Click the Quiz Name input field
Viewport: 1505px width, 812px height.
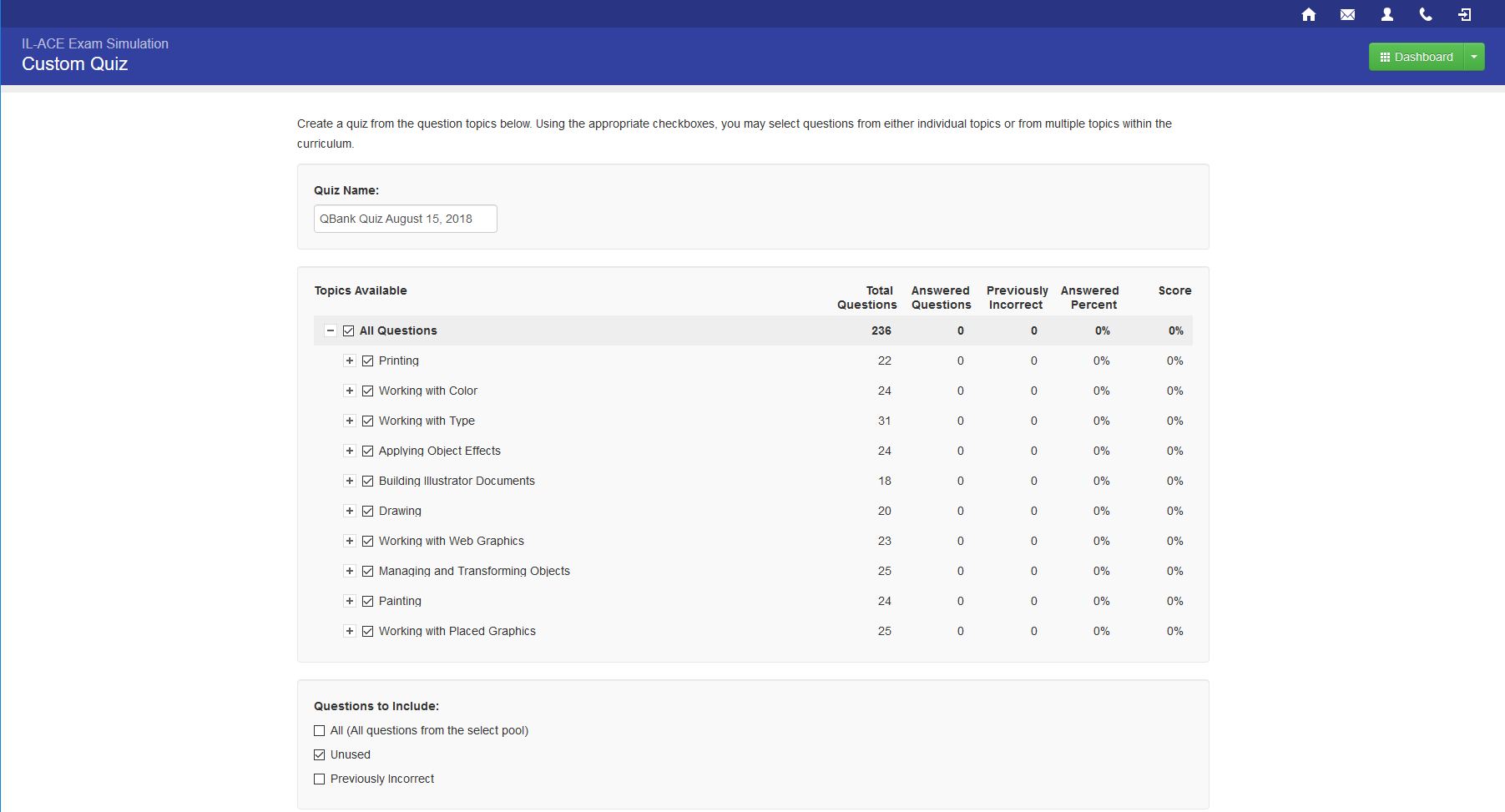(x=405, y=219)
